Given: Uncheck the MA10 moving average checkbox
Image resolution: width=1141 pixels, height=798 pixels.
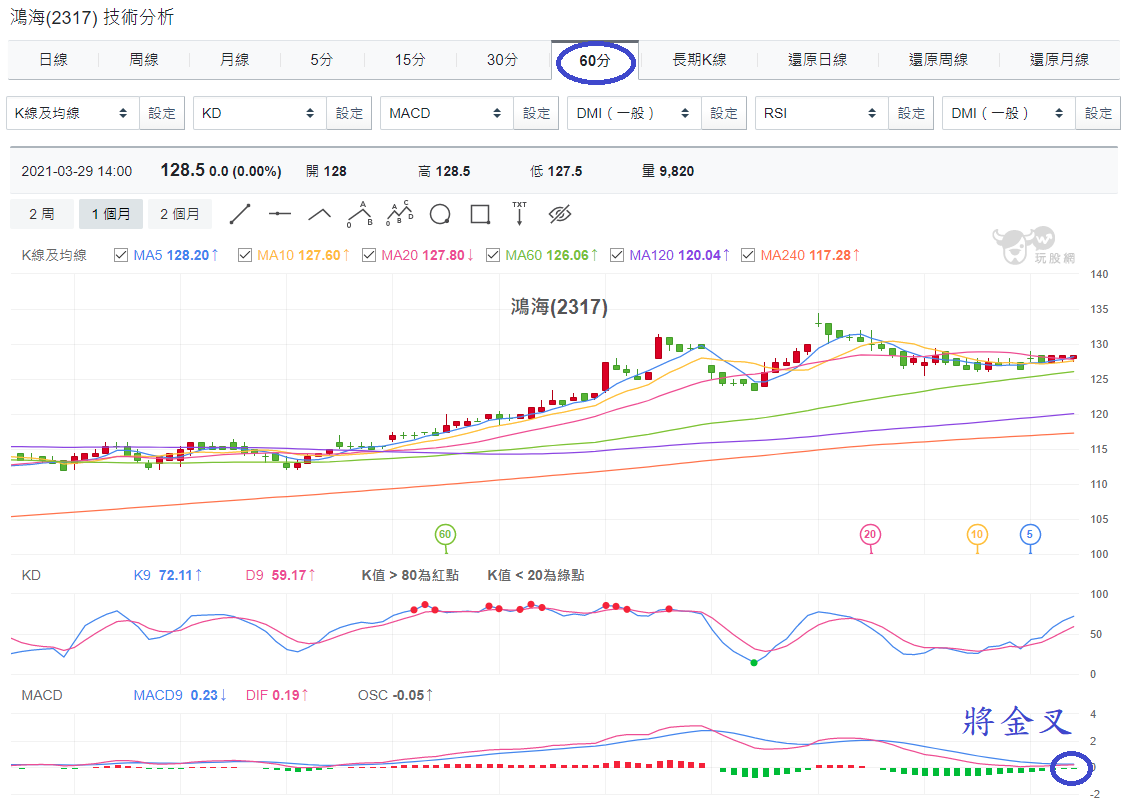Looking at the screenshot, I should click(x=244, y=255).
